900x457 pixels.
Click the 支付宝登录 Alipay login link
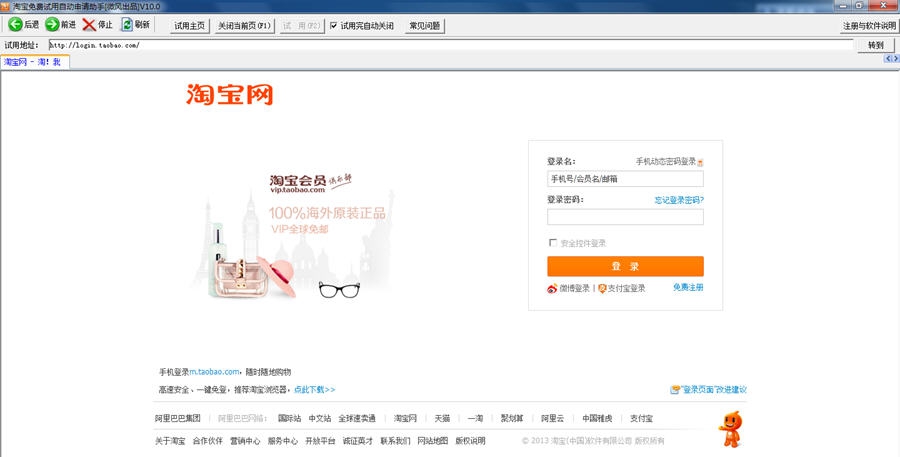[626, 288]
